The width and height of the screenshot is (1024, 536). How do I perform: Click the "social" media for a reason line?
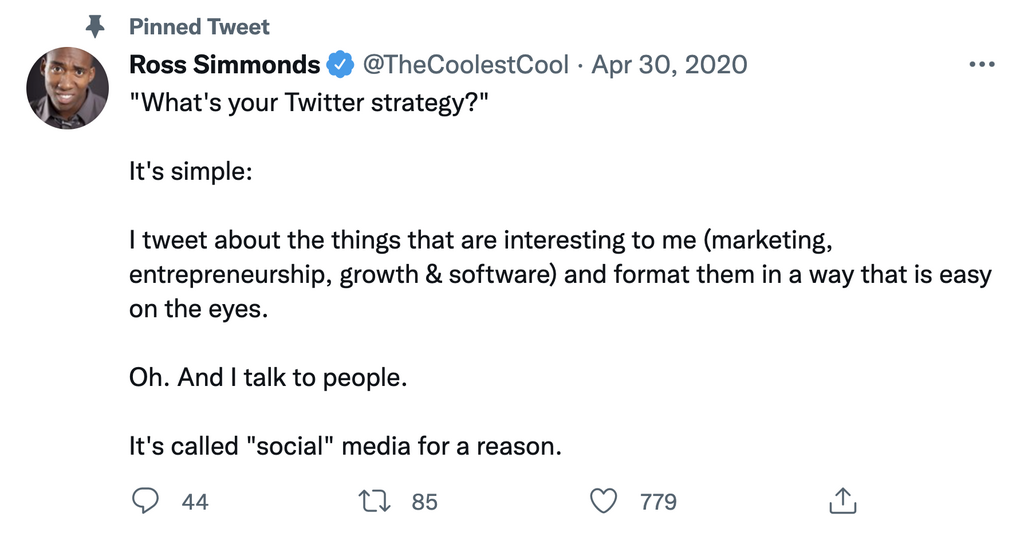pyautogui.click(x=345, y=446)
